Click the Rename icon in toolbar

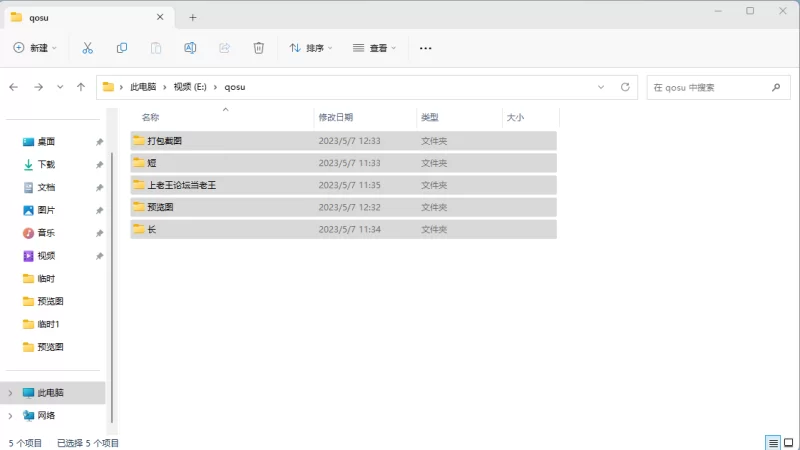190,48
